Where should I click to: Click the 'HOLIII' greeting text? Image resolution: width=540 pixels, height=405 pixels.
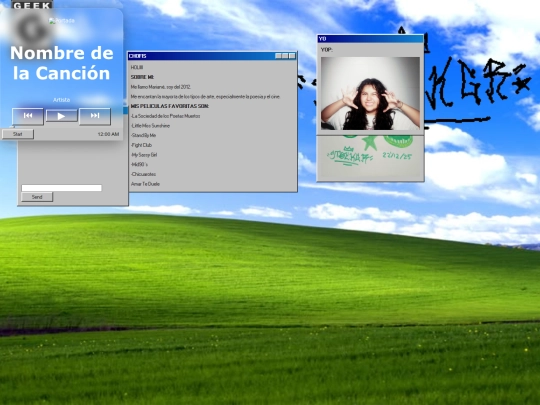(x=137, y=68)
